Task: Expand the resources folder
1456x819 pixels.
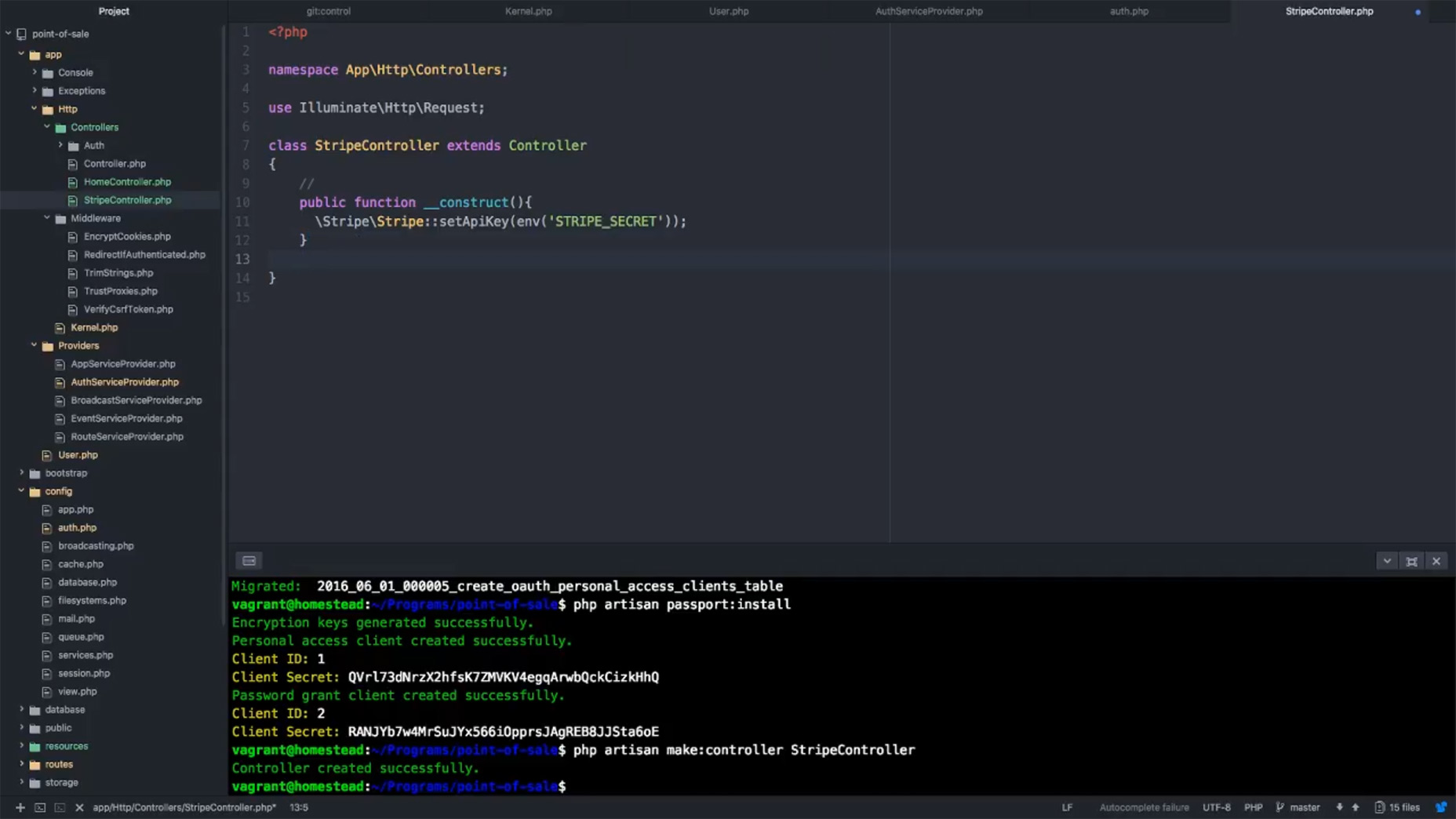Action: 21,746
